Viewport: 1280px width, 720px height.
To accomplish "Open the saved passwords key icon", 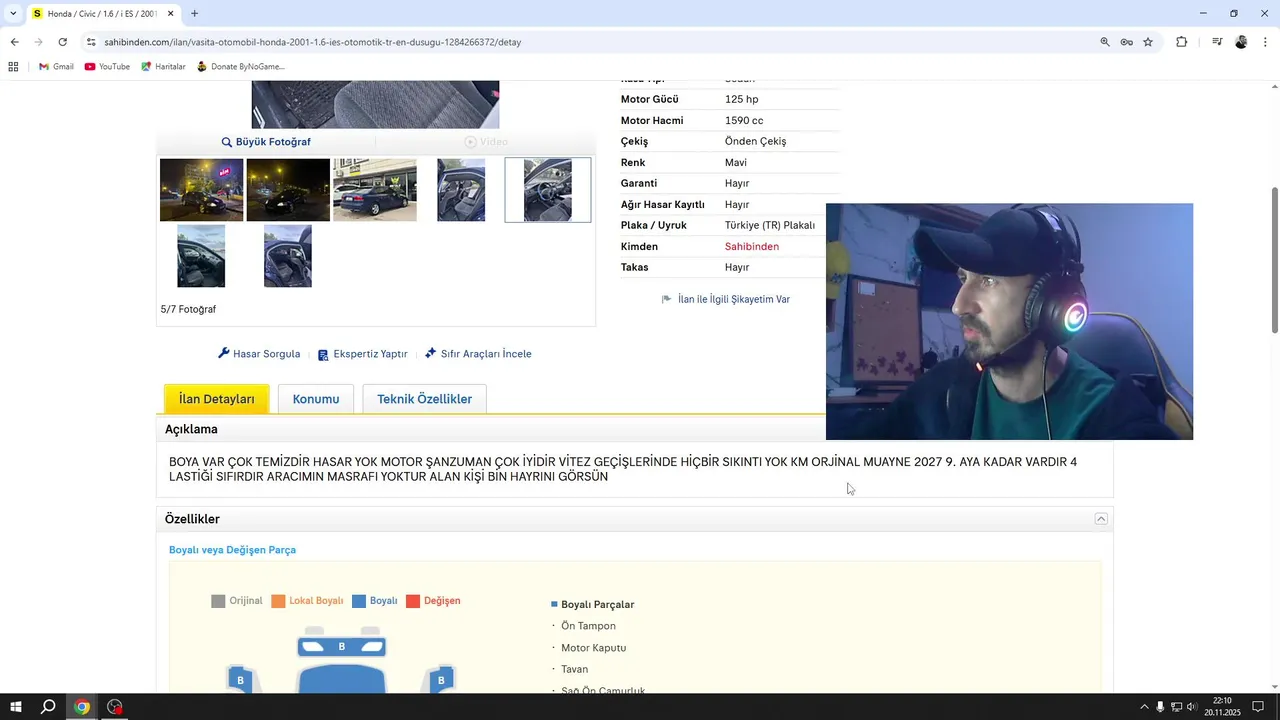I will click(1126, 42).
